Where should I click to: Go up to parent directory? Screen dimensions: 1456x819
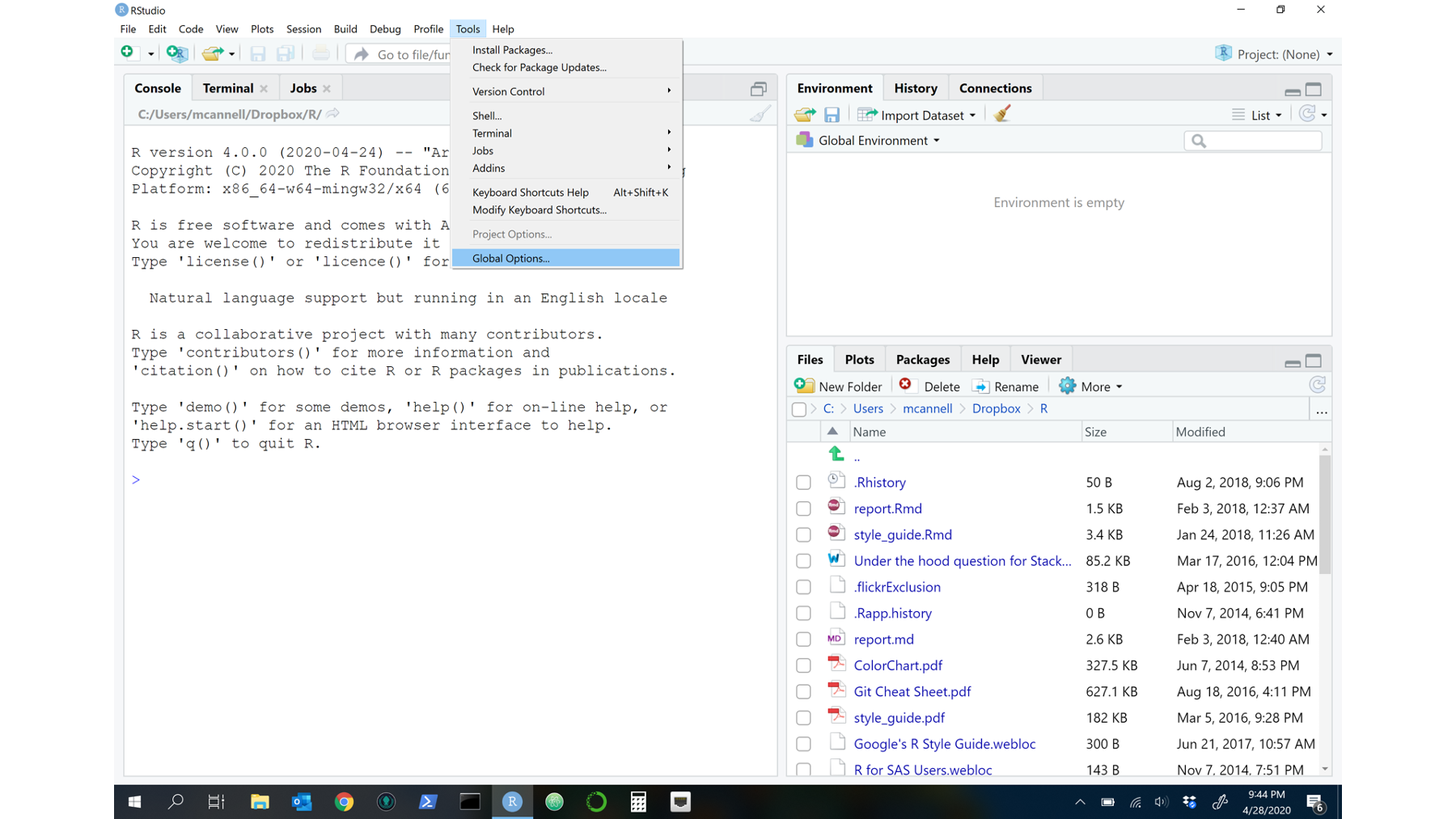tap(836, 454)
